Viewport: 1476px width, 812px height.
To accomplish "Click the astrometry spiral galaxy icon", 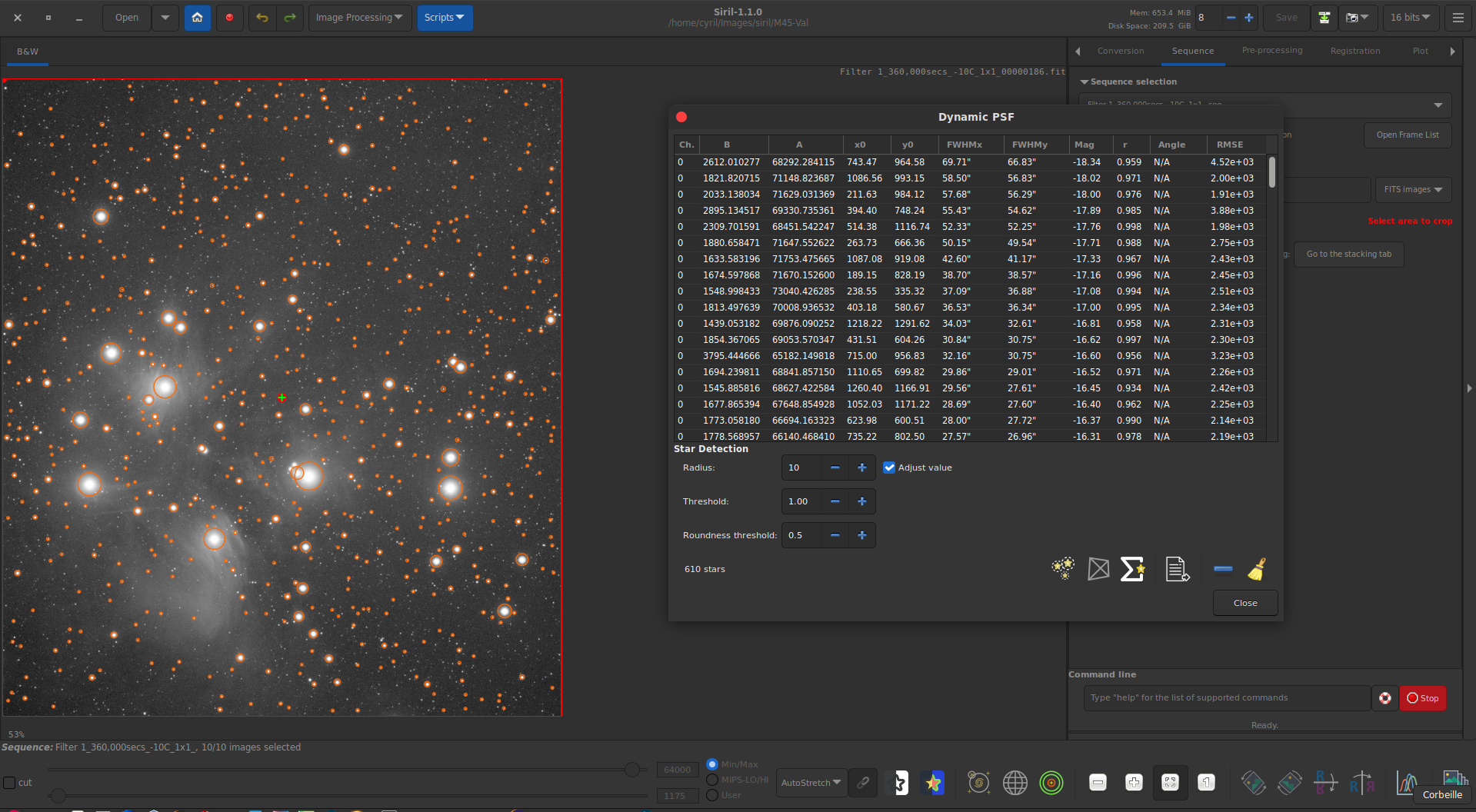I will (x=978, y=782).
